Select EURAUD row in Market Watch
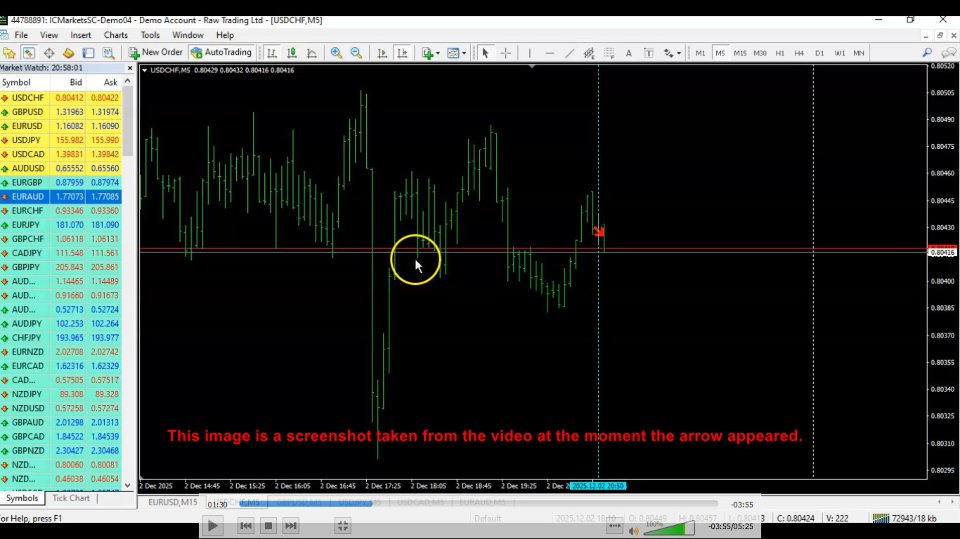Screen dimensions: 960x539 coord(61,197)
